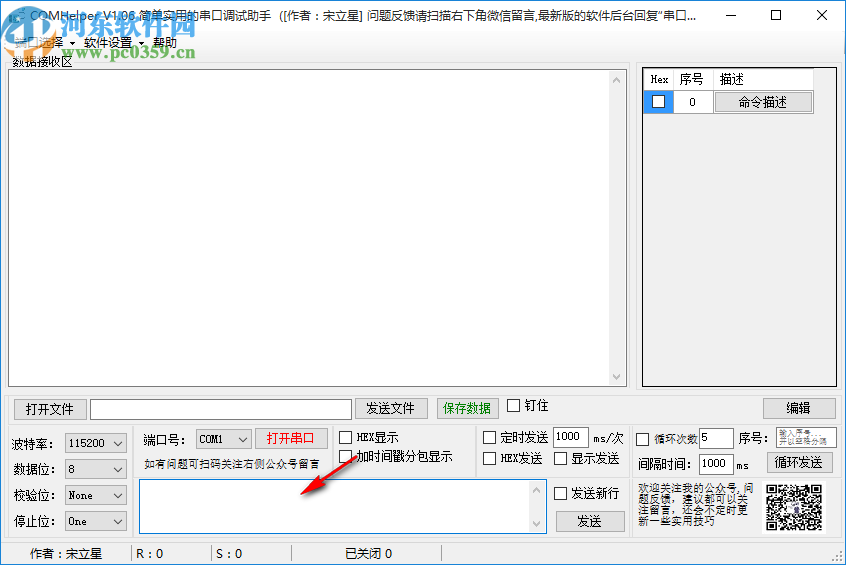Toggle the 发送新行 checkbox
The width and height of the screenshot is (846, 565).
coord(561,493)
